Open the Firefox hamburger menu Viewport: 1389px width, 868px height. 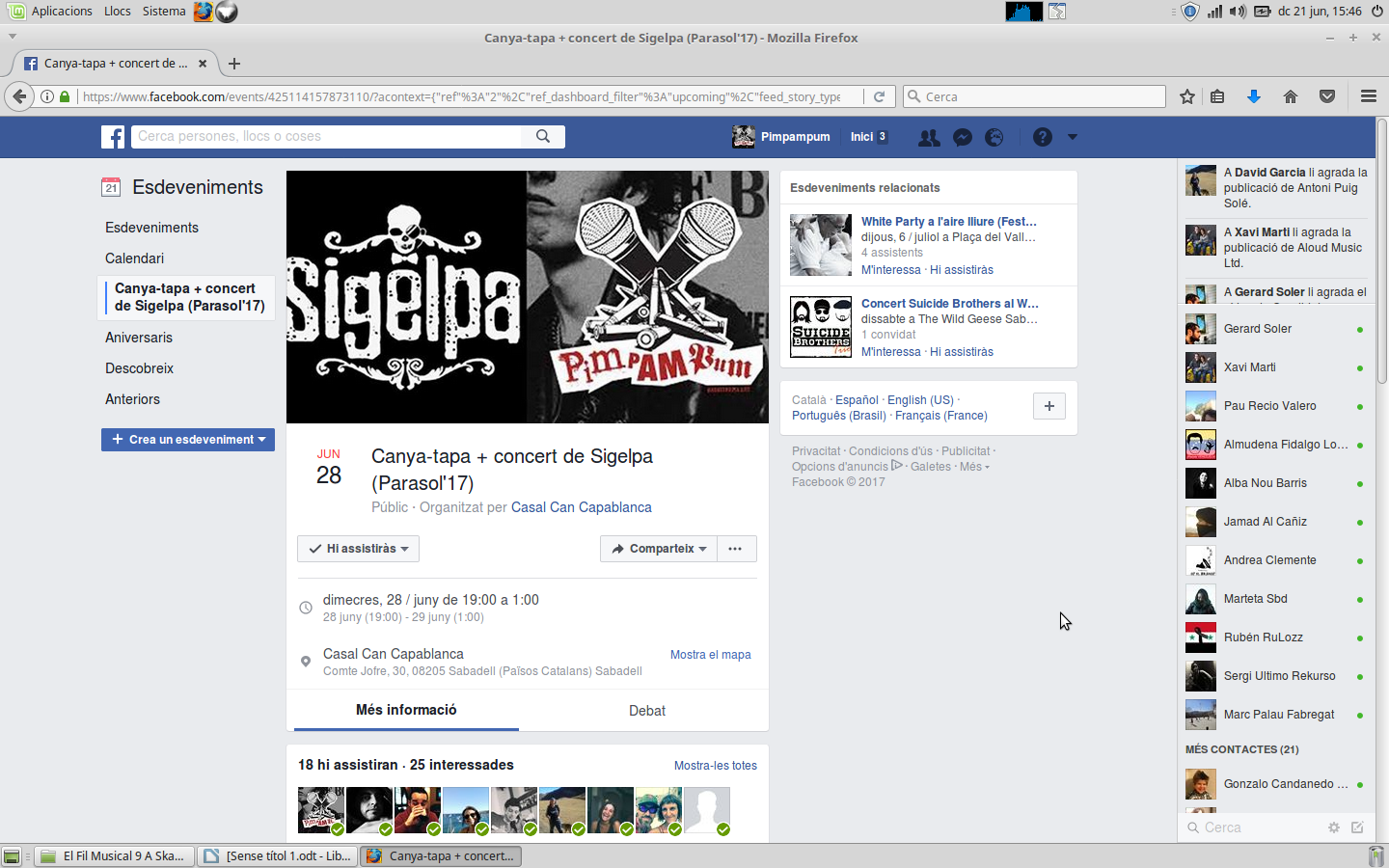pos(1368,96)
